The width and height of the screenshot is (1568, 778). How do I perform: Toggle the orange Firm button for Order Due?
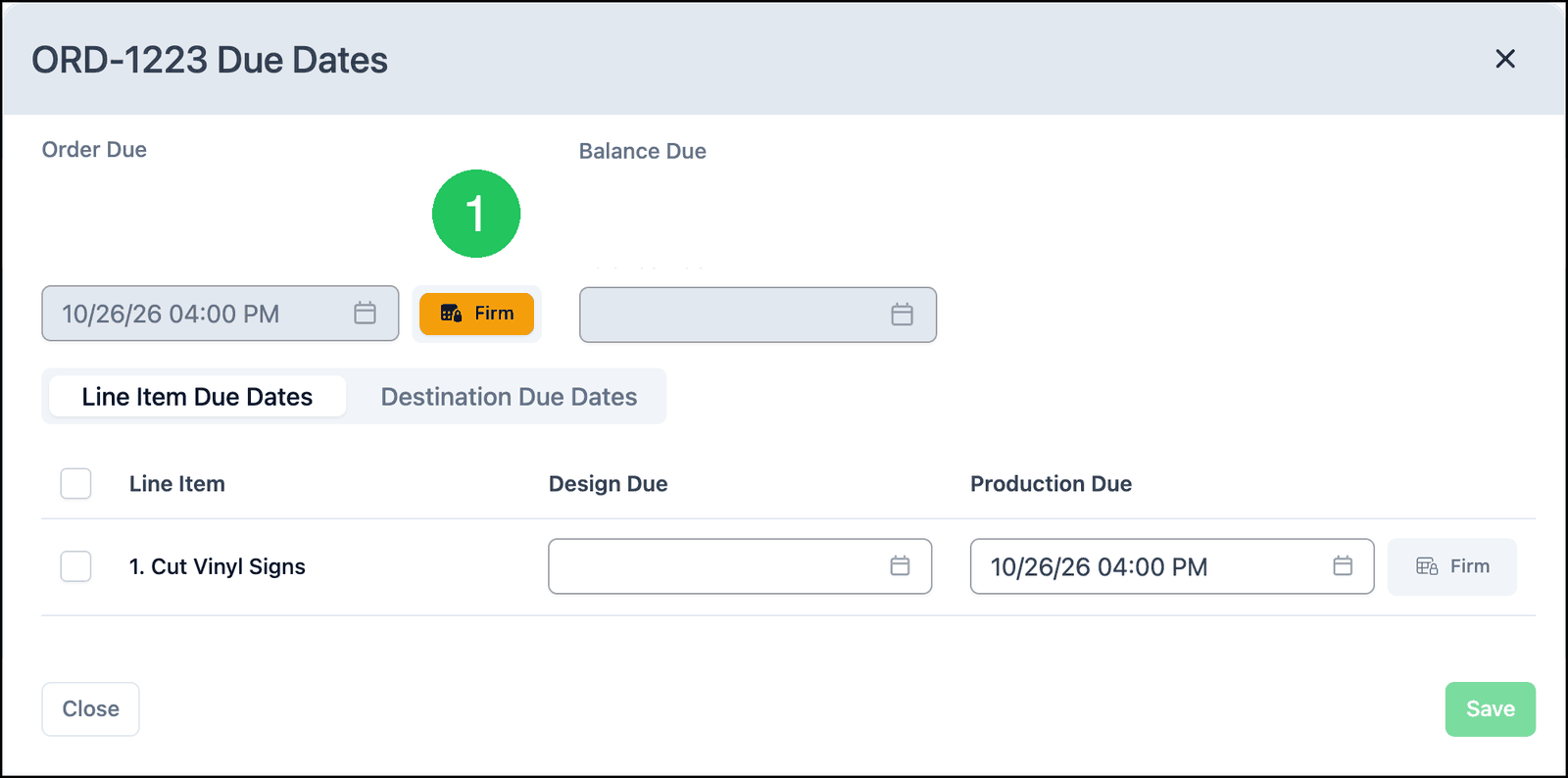point(476,314)
